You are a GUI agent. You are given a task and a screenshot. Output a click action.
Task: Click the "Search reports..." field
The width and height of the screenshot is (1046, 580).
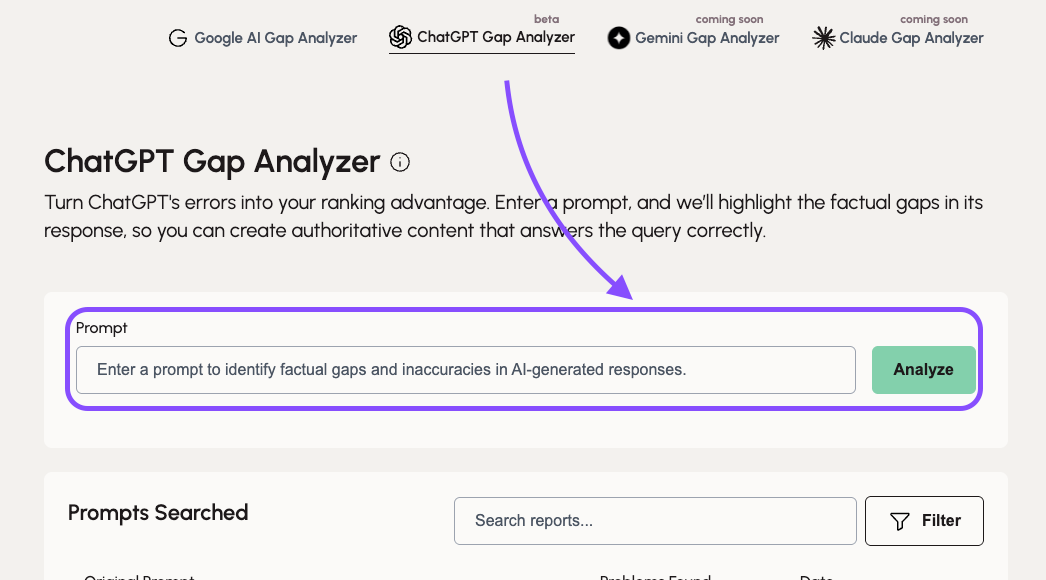tap(655, 520)
